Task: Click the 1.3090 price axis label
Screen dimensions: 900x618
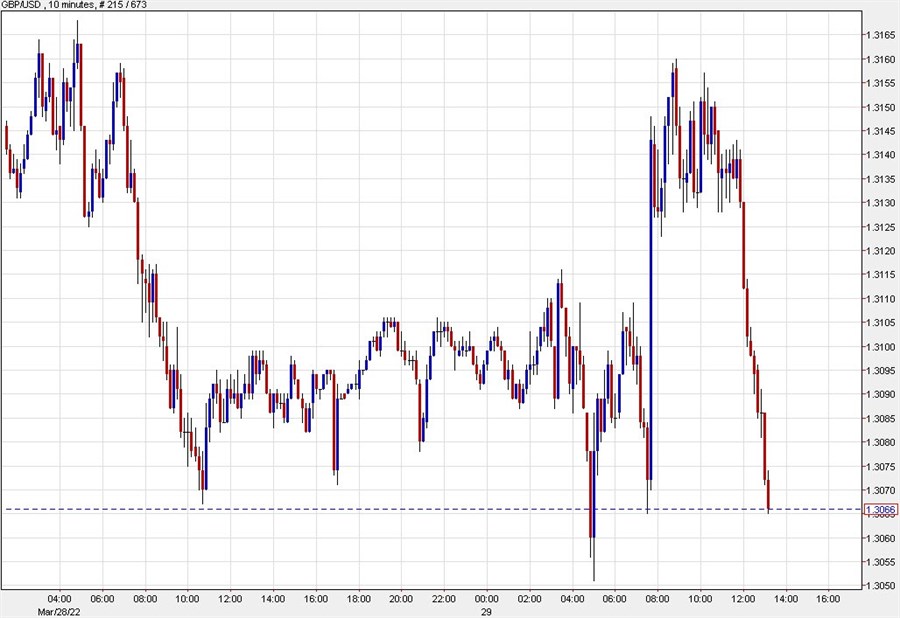Action: click(880, 394)
